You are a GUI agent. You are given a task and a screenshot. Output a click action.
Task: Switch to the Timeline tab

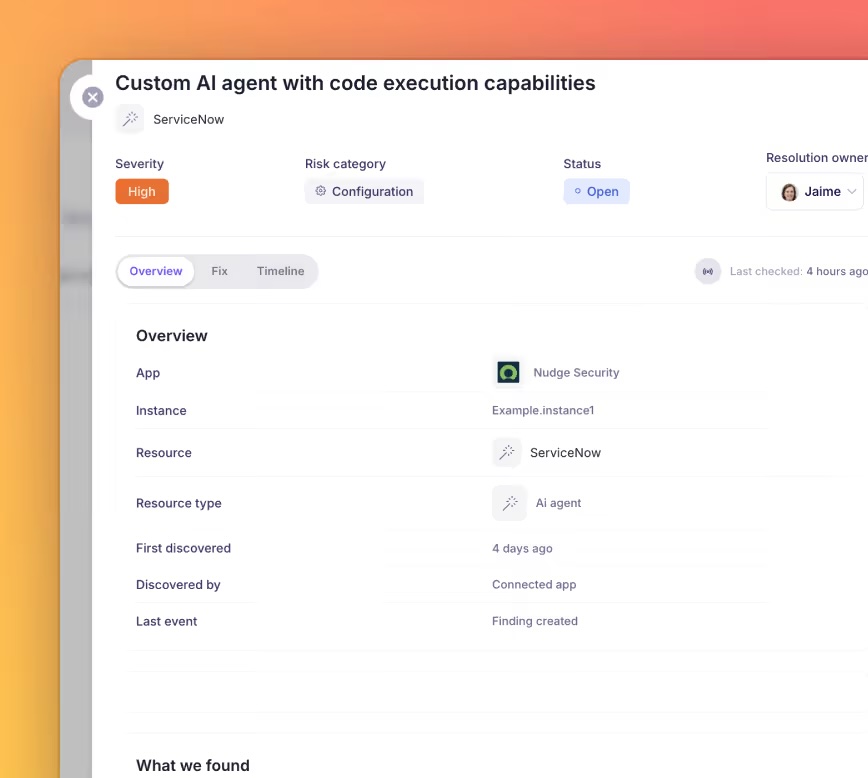tap(280, 271)
